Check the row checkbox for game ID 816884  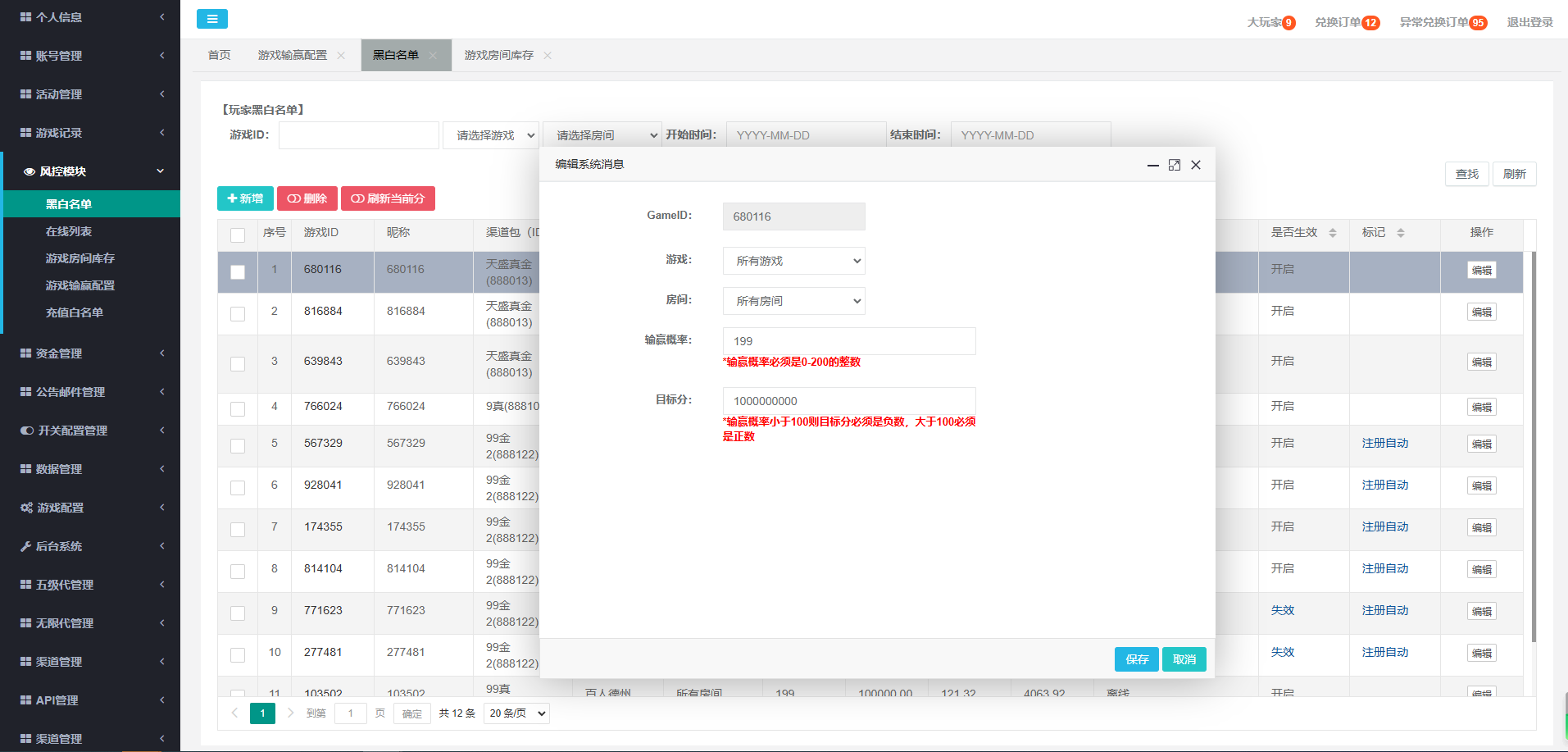coord(238,313)
